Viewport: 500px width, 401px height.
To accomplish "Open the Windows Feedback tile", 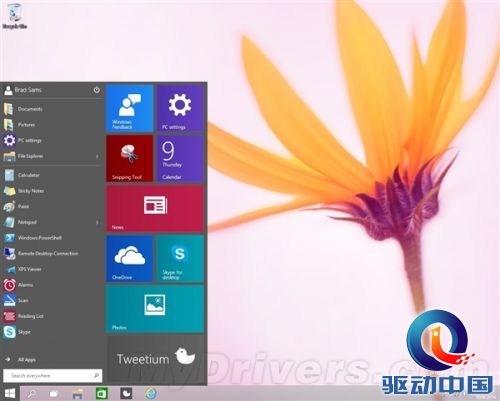I will 130,108.
